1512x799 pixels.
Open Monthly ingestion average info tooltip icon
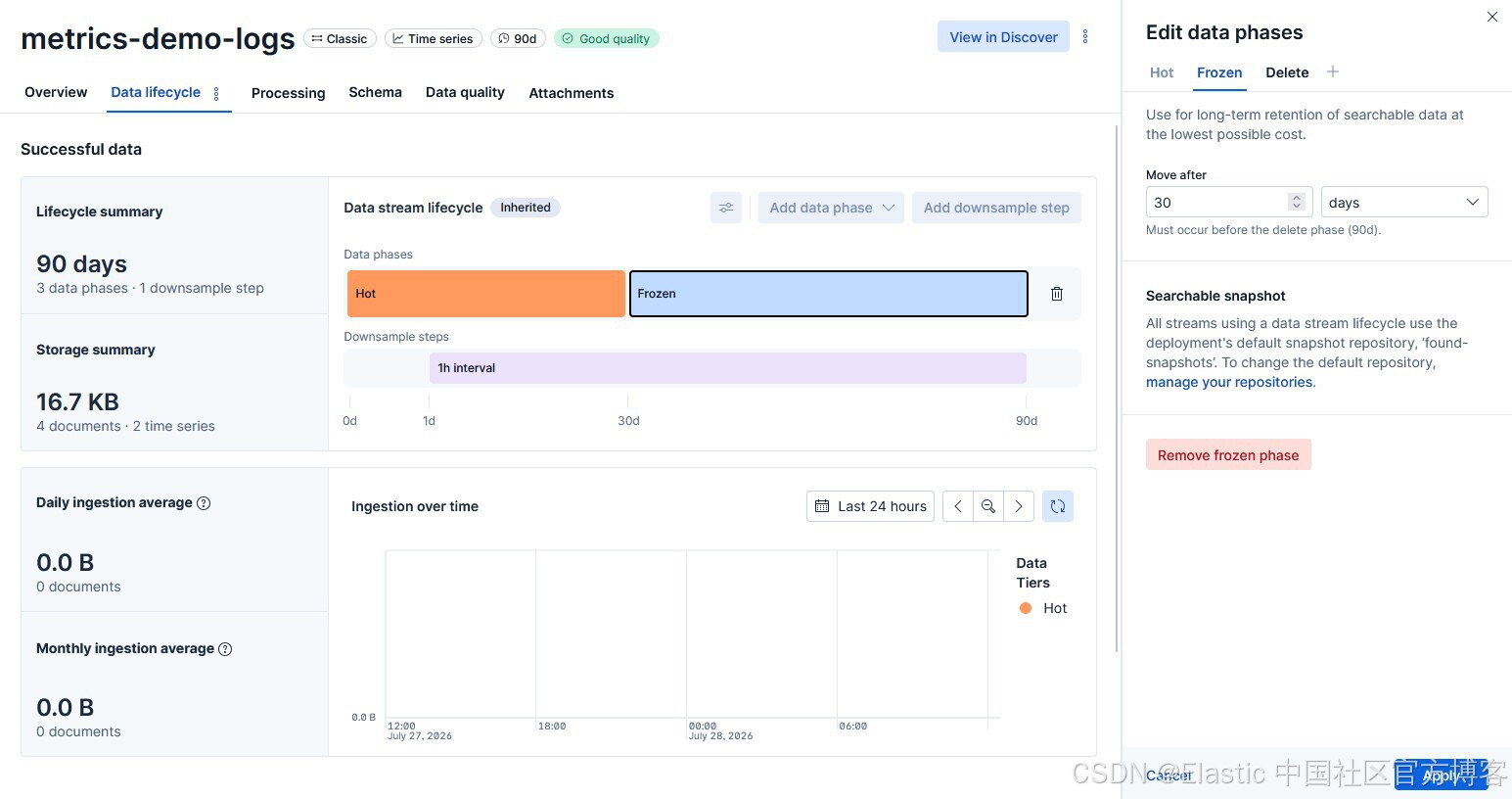225,649
